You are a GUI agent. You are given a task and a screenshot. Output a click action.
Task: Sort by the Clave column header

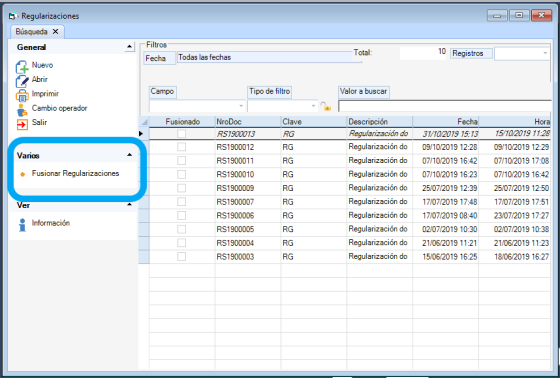tap(313, 122)
